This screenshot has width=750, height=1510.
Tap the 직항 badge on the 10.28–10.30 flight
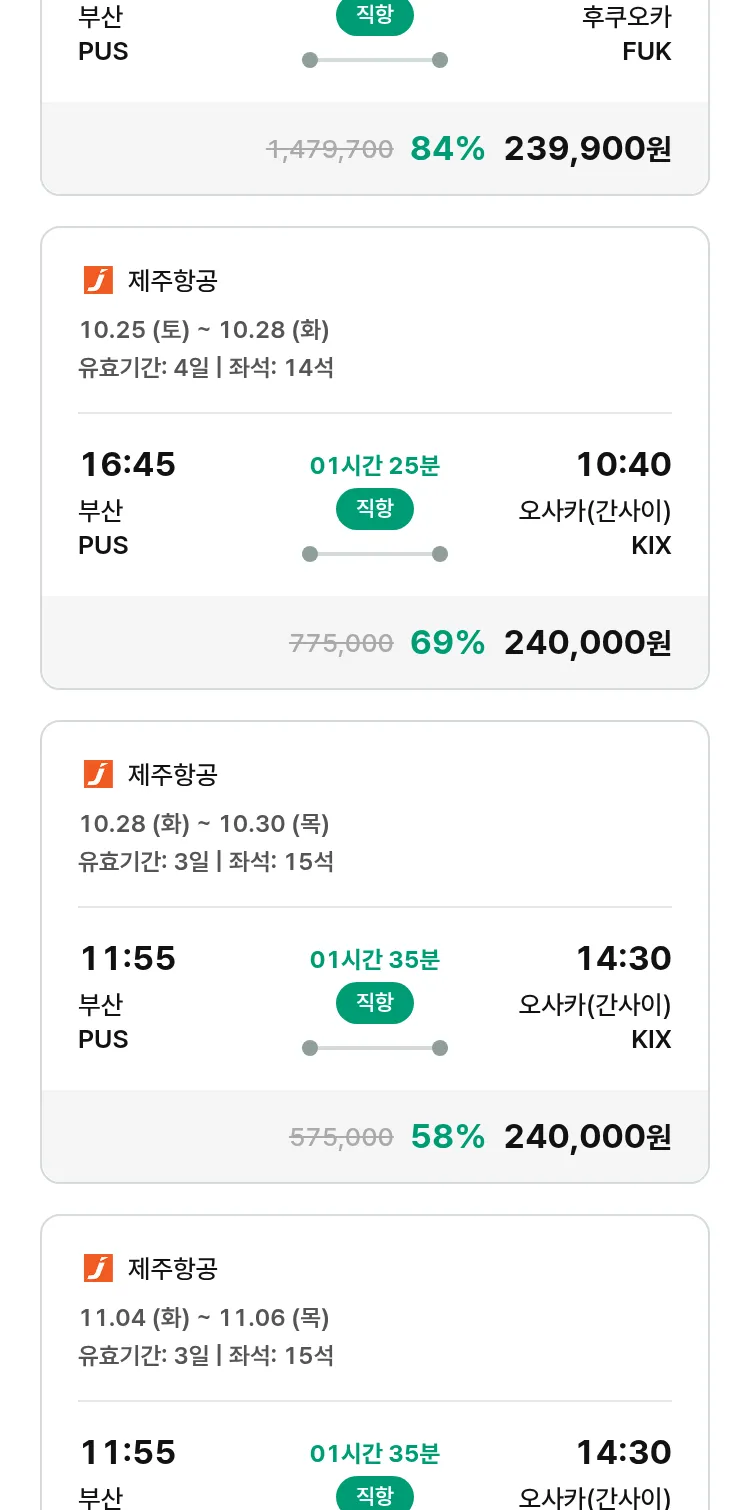click(374, 1003)
